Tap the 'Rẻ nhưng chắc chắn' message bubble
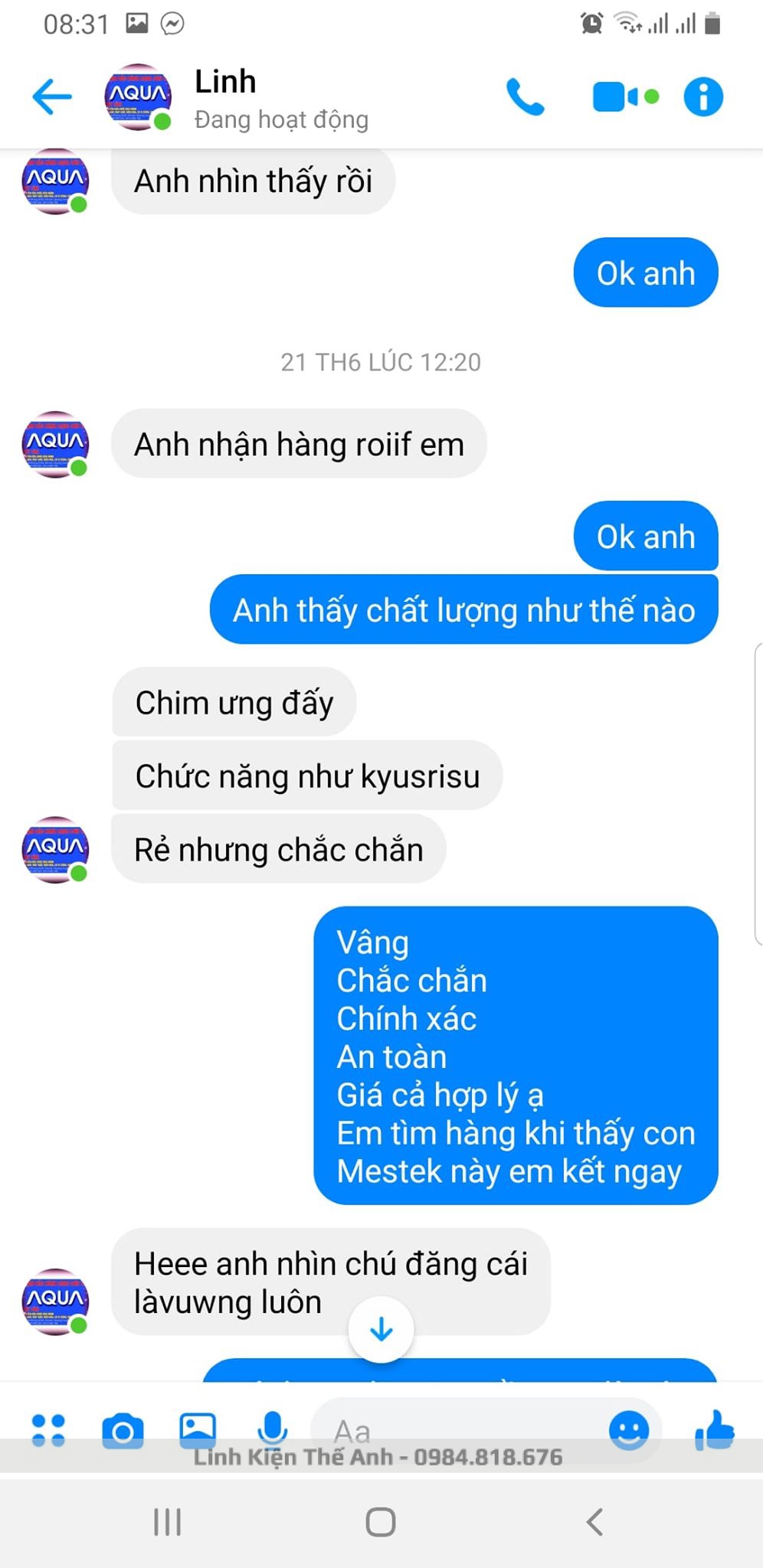 pyautogui.click(x=279, y=849)
